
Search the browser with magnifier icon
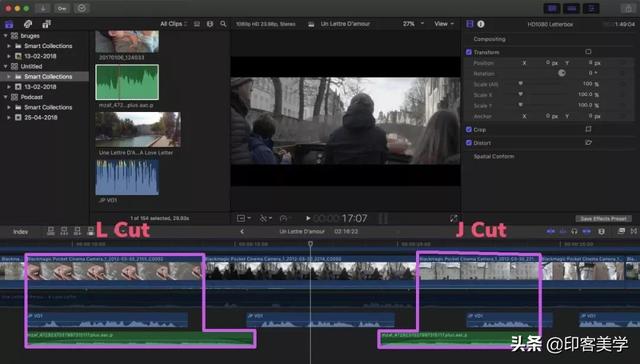223,24
